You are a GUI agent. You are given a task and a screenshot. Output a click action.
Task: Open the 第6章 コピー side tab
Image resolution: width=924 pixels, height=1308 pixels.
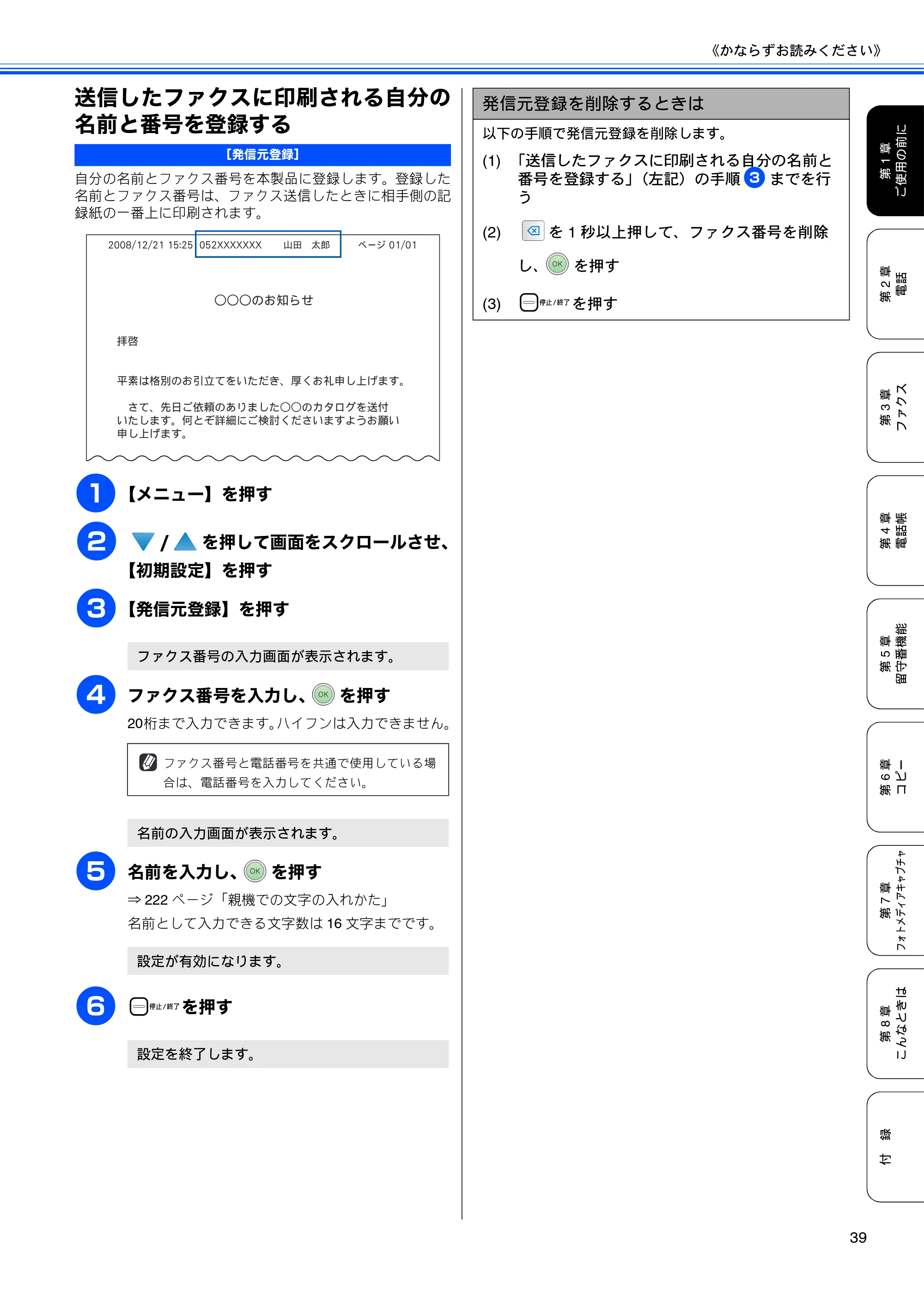tap(895, 777)
